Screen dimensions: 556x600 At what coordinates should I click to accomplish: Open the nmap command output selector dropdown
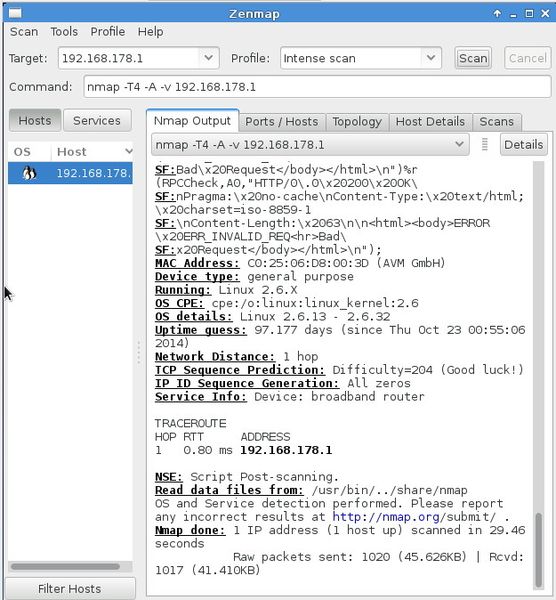[x=310, y=145]
